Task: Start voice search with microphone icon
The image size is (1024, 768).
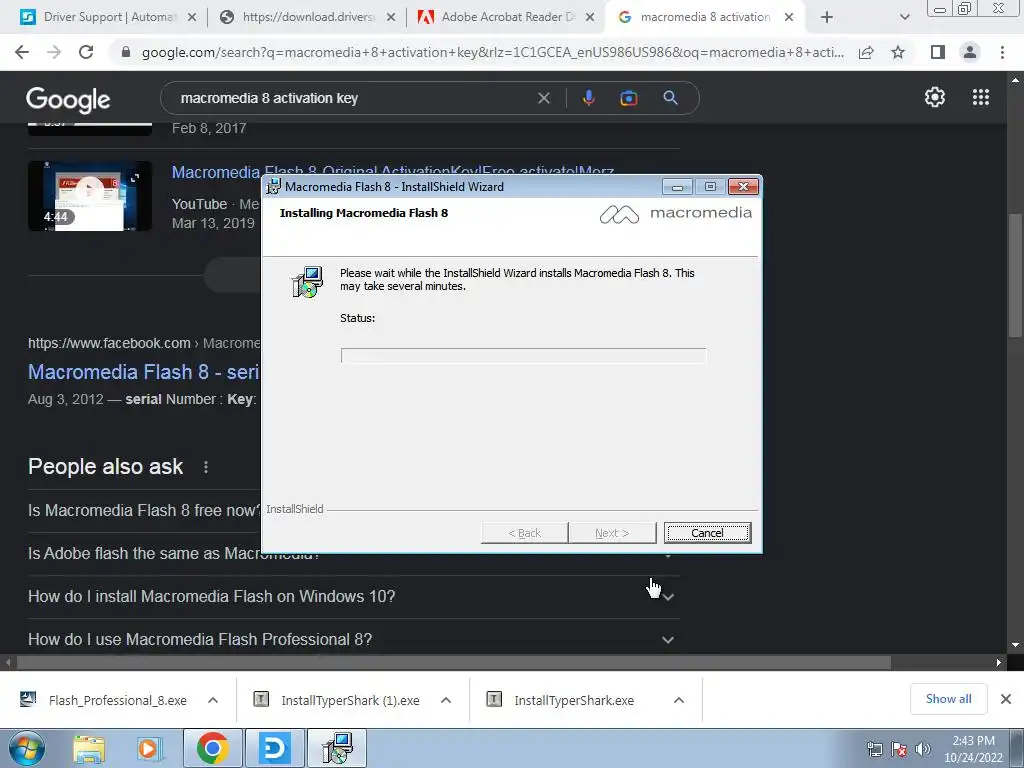Action: (588, 98)
